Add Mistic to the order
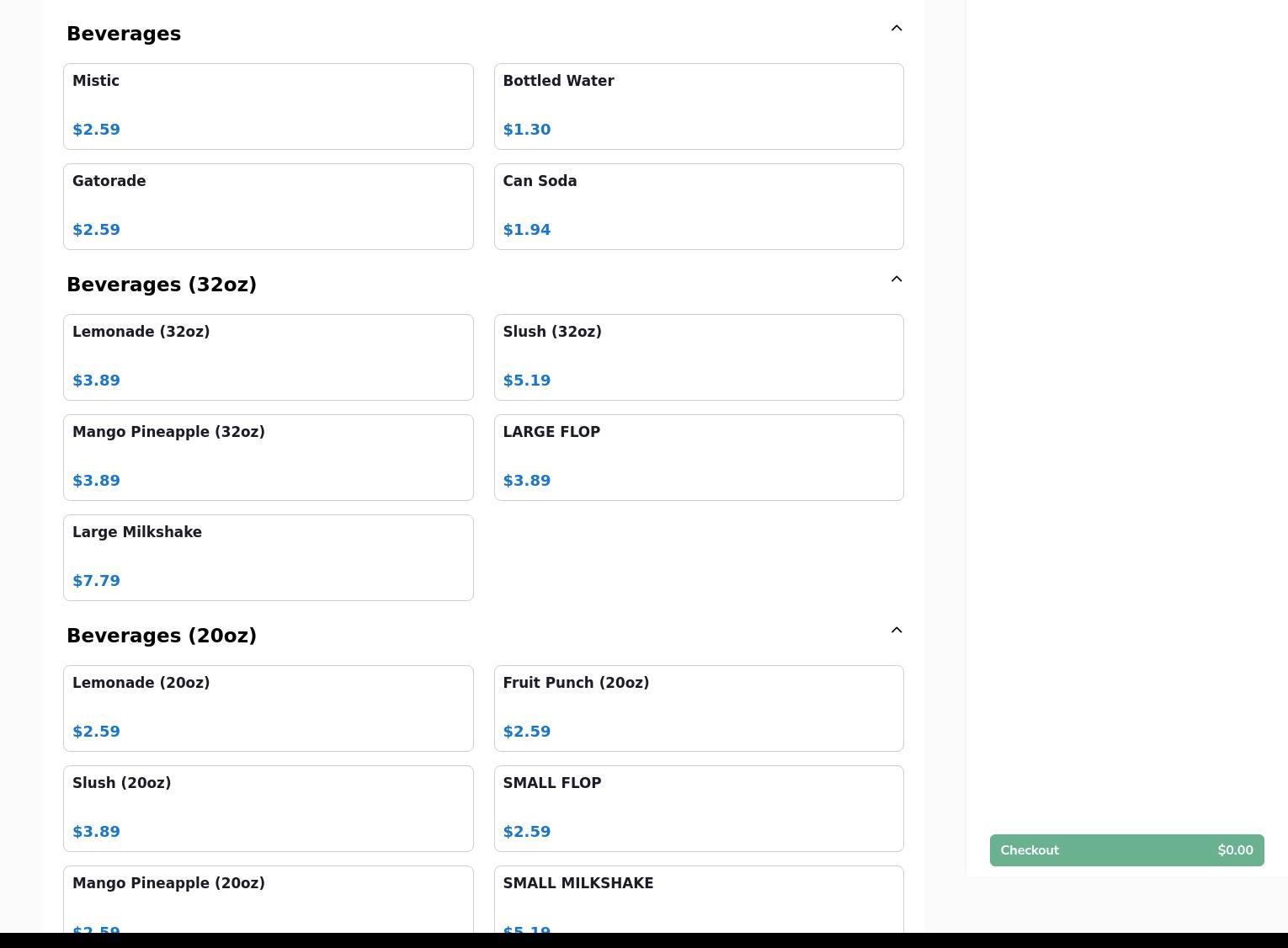 pos(269,106)
